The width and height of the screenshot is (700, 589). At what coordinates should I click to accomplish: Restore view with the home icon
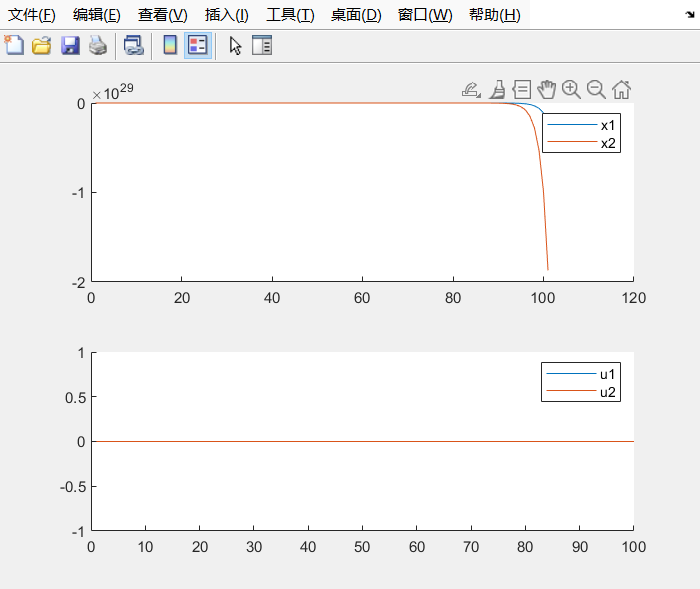point(621,89)
